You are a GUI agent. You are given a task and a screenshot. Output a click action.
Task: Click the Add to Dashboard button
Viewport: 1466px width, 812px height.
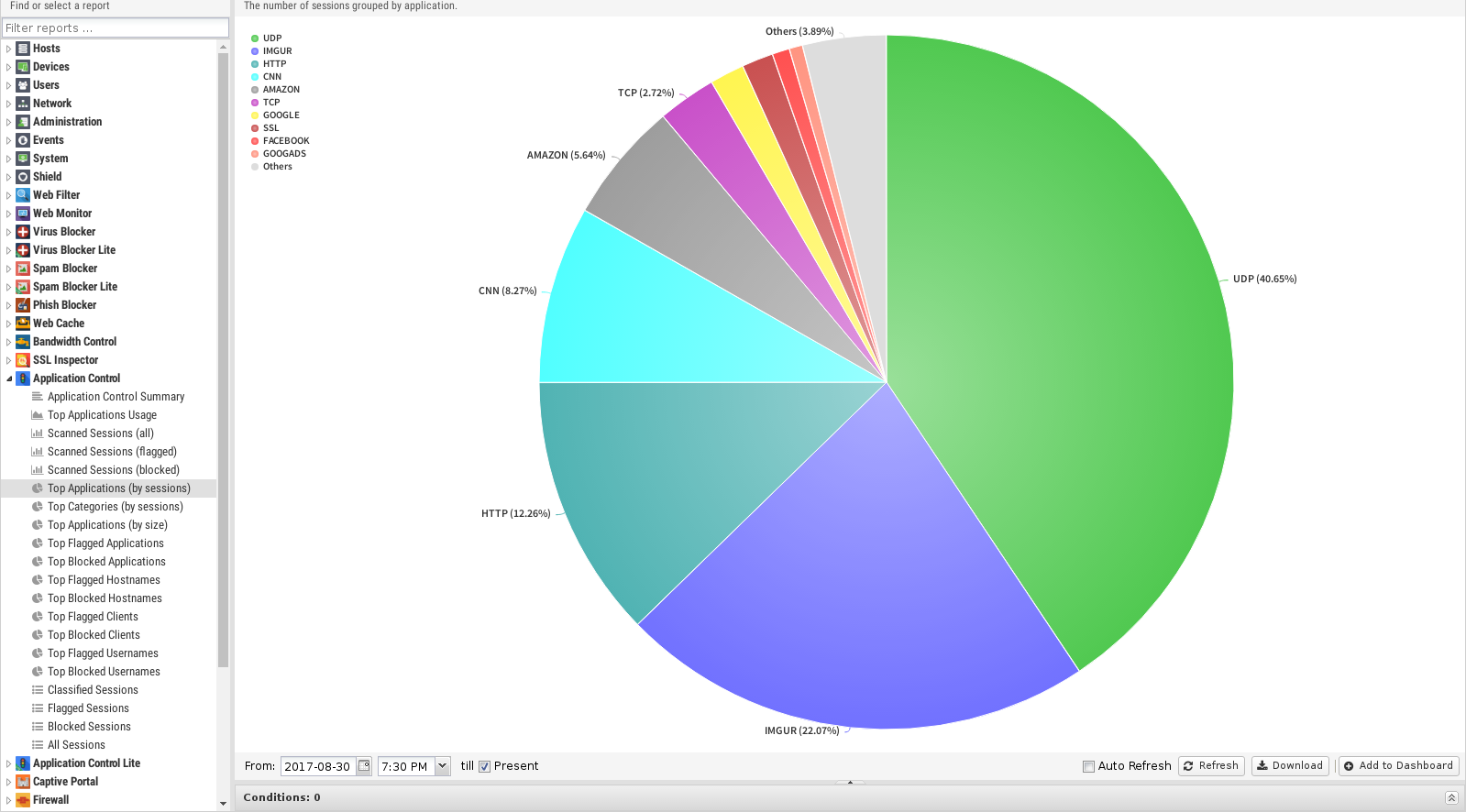(1399, 766)
